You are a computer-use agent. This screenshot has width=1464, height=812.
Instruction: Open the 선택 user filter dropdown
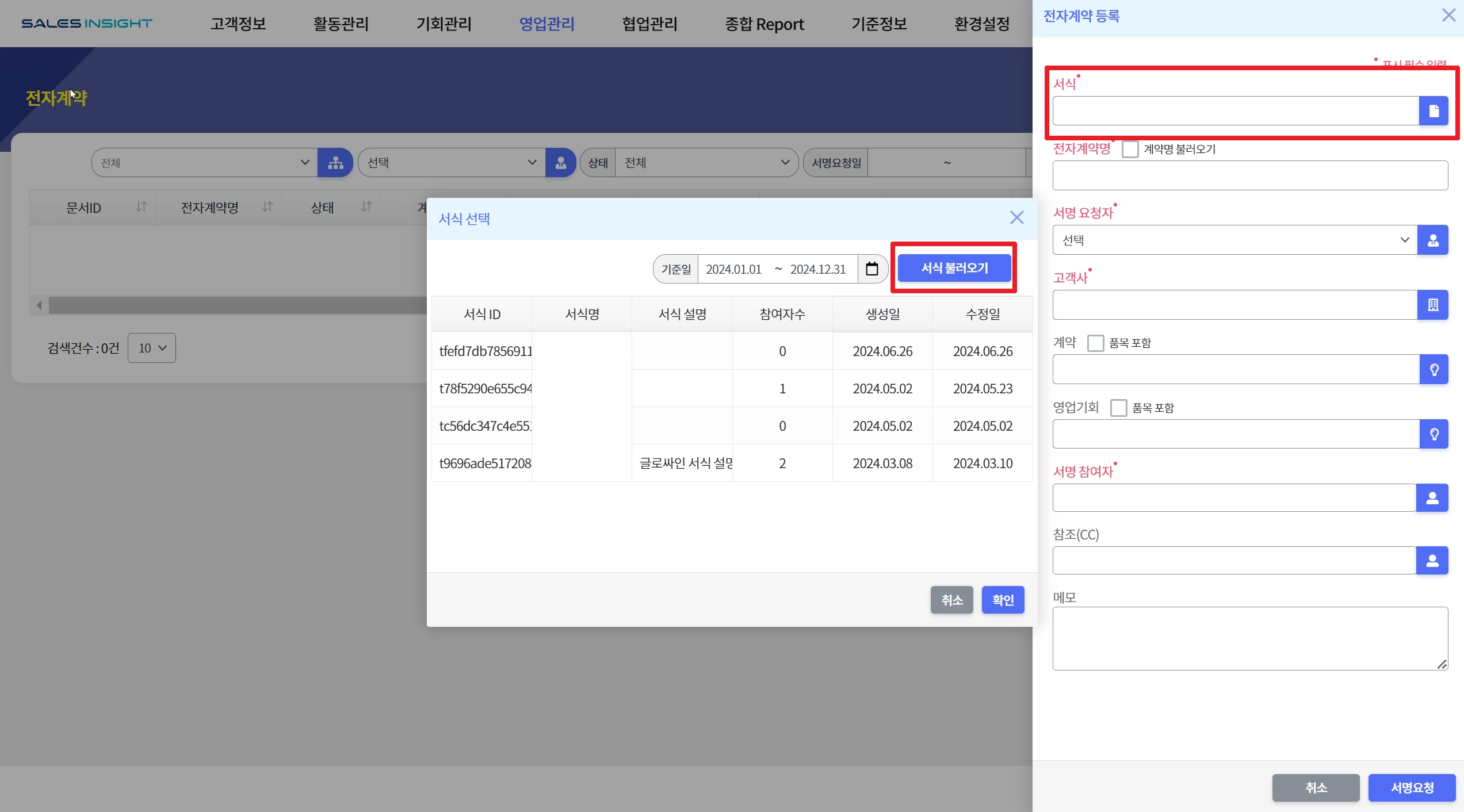point(452,163)
